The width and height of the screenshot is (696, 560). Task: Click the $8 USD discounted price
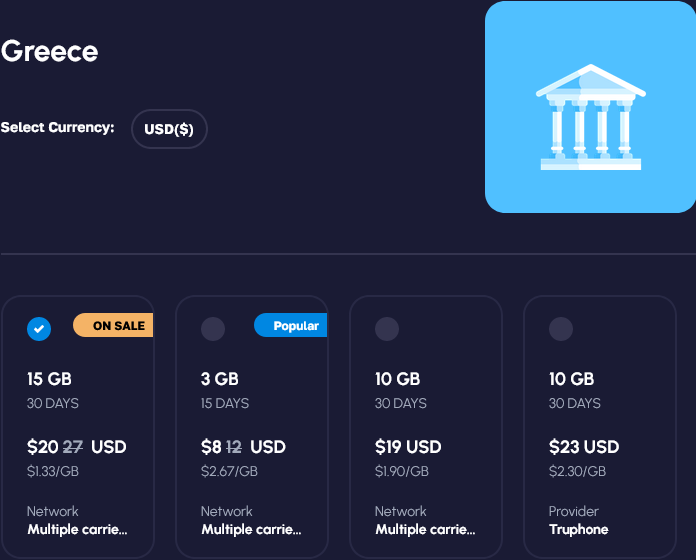point(243,447)
